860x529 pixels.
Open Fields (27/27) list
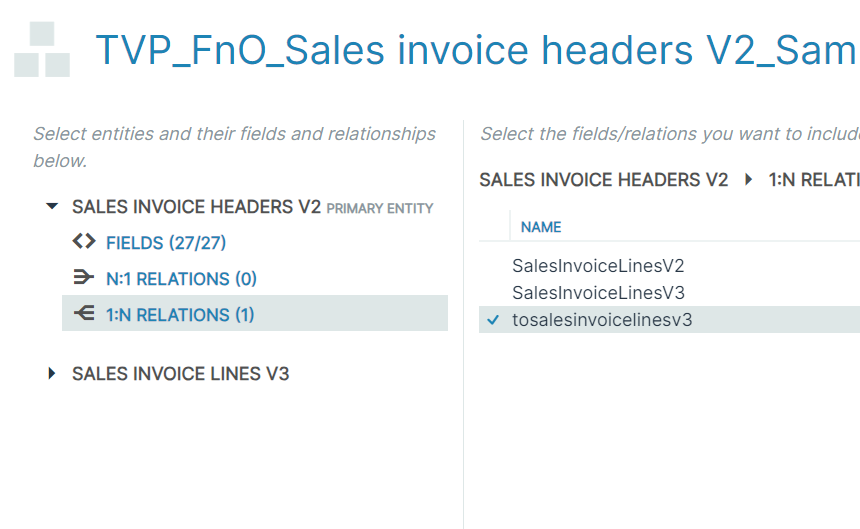166,243
